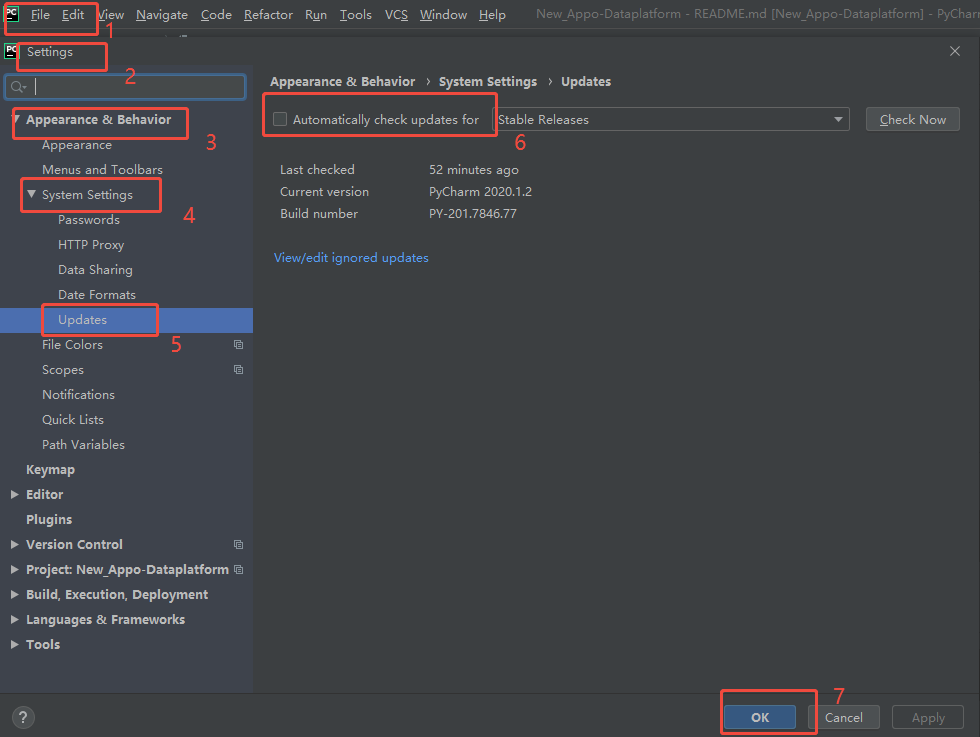
Task: Select Plugins settings
Action: [49, 519]
